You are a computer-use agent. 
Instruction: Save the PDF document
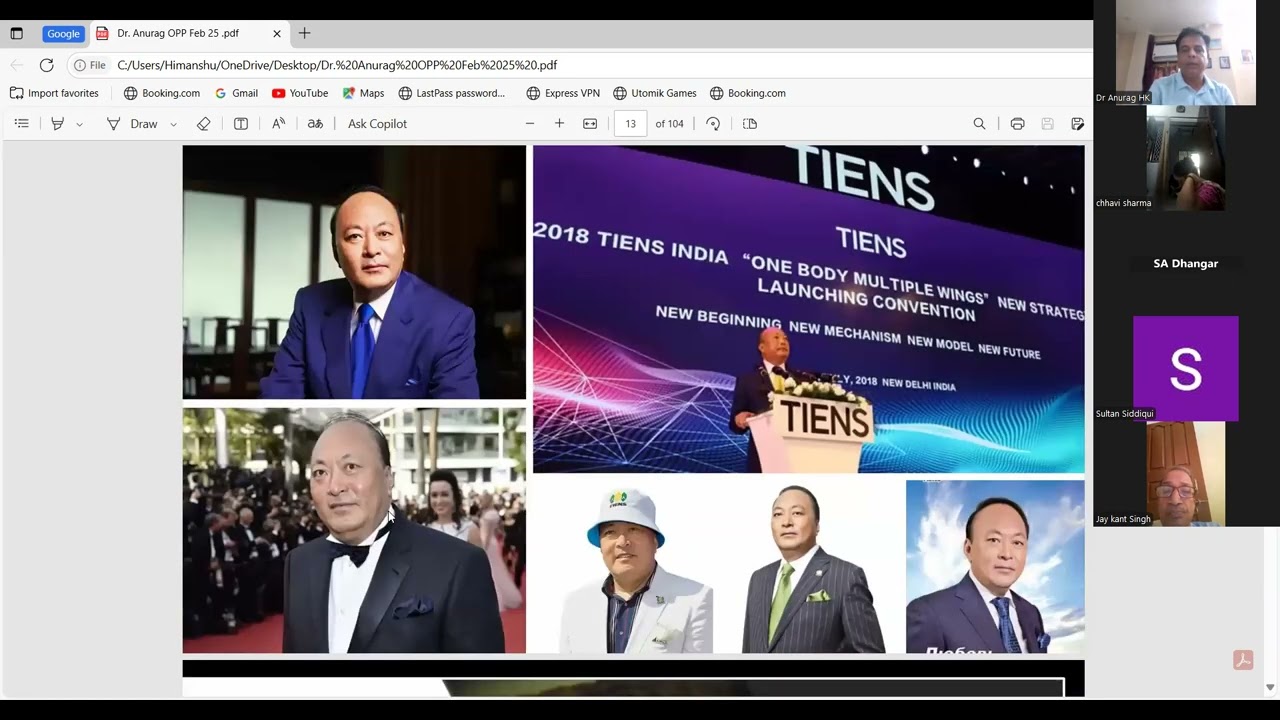[1047, 124]
